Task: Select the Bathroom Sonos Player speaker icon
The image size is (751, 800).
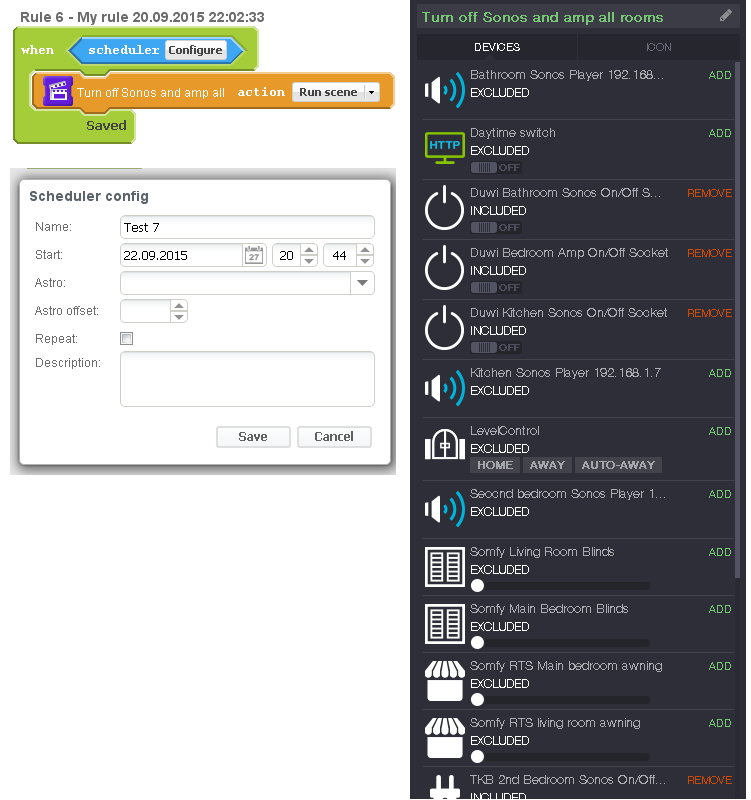Action: click(x=444, y=90)
